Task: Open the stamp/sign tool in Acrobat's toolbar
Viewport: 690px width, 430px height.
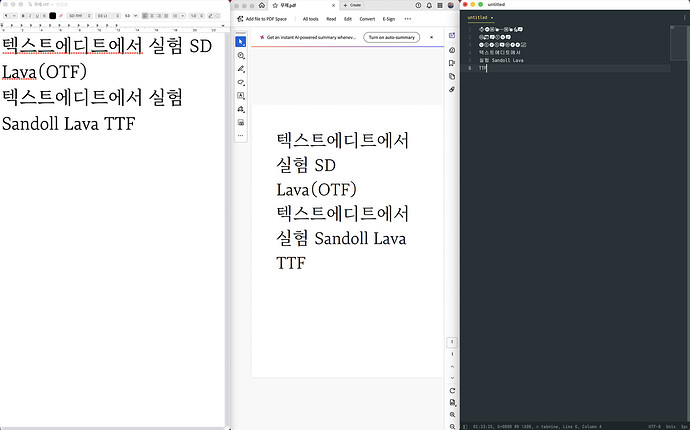Action: [241, 109]
